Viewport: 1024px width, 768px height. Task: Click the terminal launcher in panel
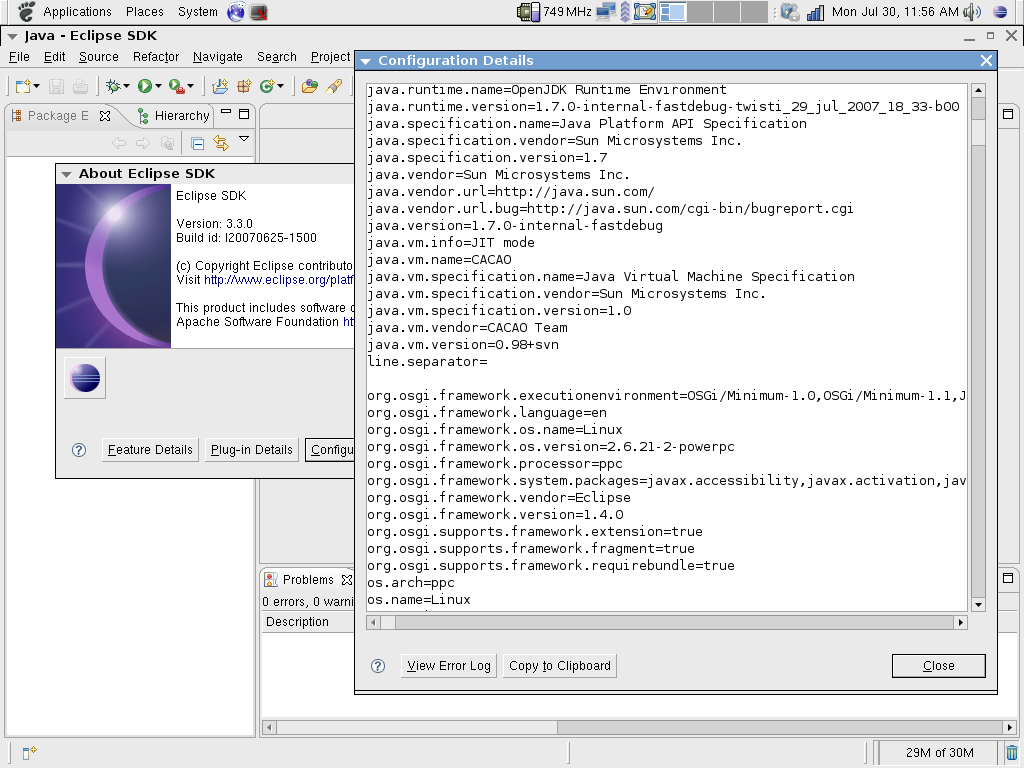pos(259,12)
